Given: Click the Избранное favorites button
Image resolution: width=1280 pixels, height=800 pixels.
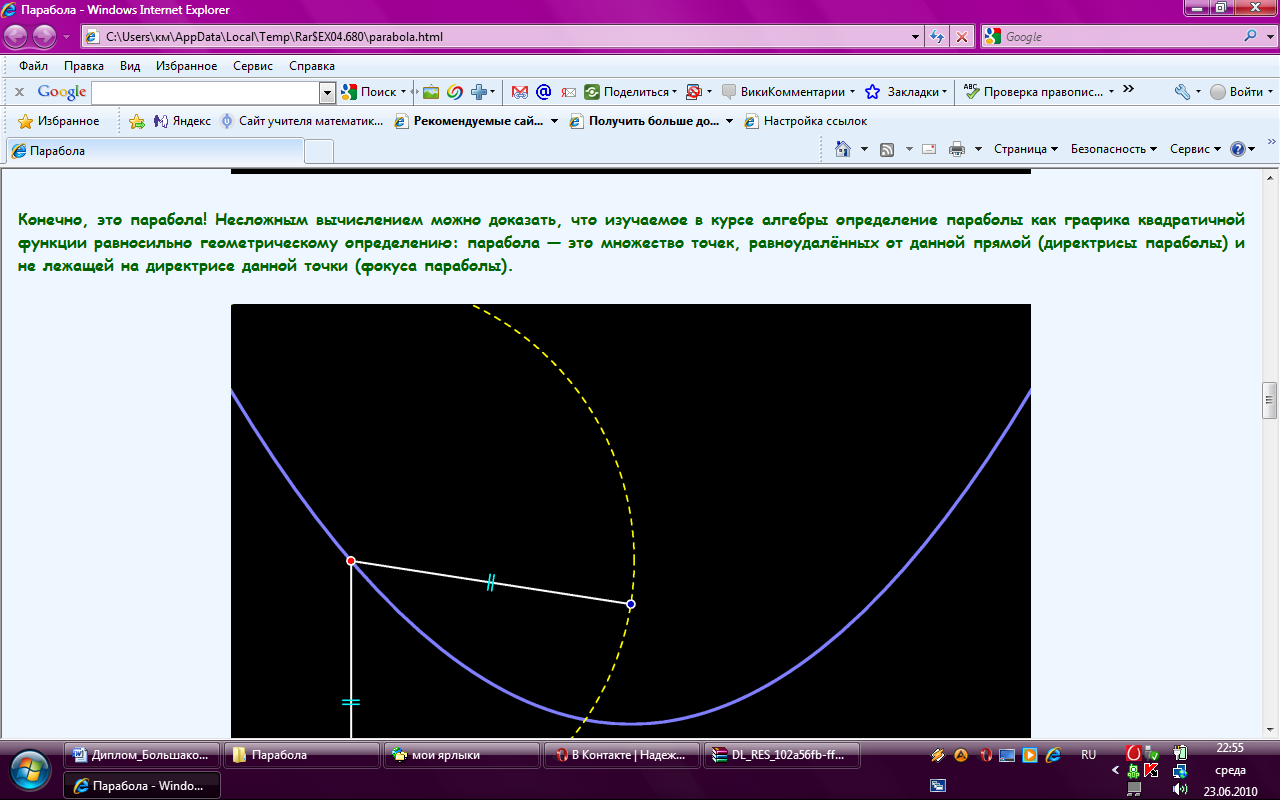Looking at the screenshot, I should coord(59,121).
